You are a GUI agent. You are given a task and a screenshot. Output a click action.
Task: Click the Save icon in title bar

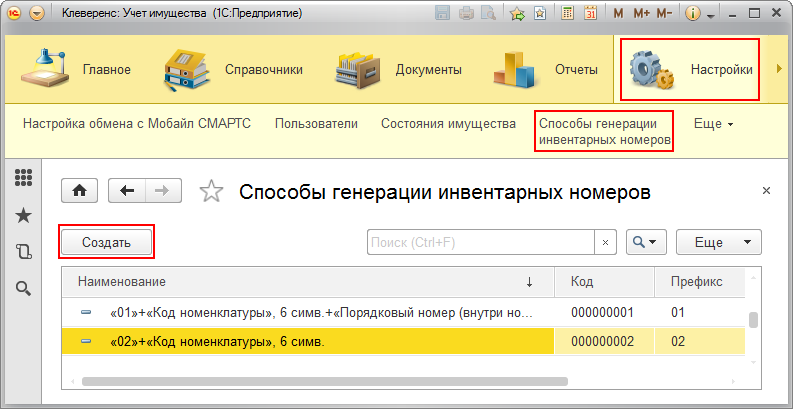coord(443,14)
